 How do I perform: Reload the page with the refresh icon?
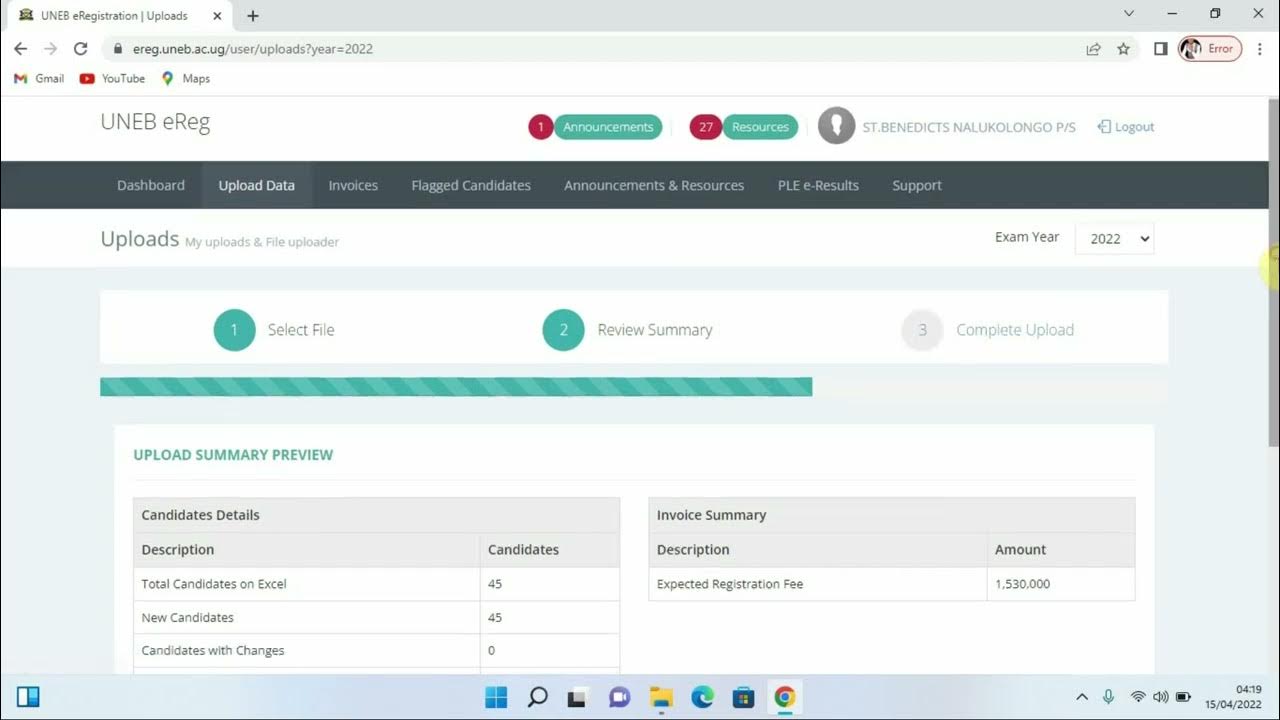coord(81,48)
